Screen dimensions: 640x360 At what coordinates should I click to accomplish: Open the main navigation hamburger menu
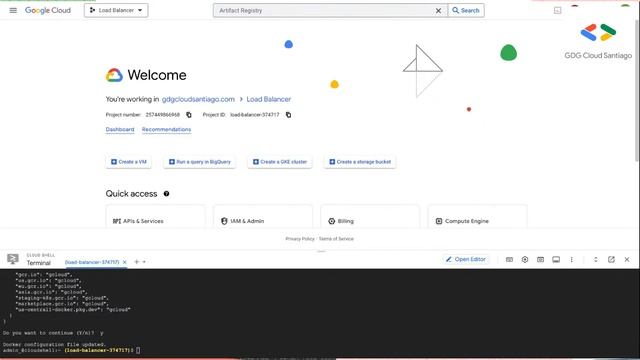click(13, 10)
